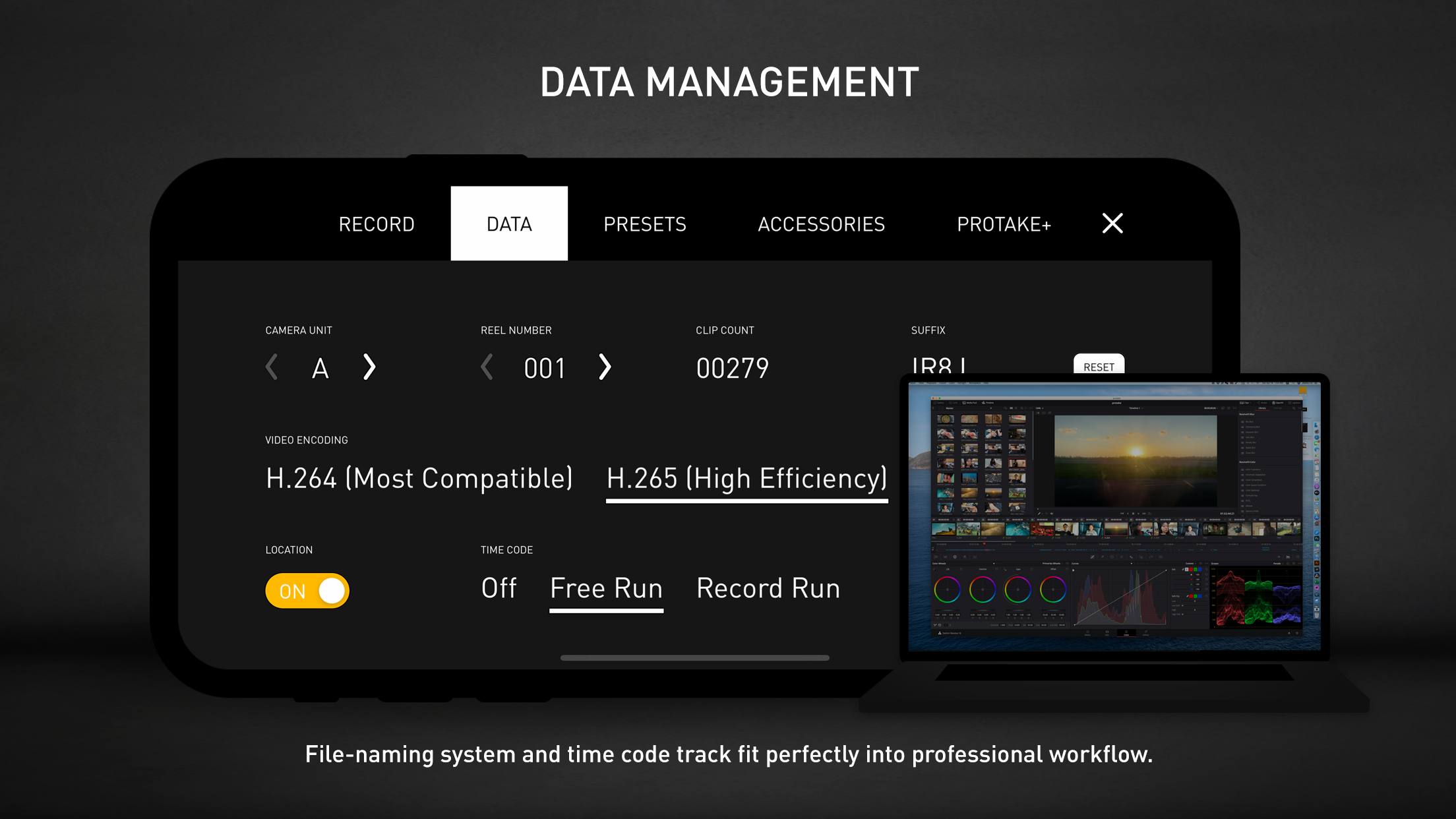Screen dimensions: 1456x819
Task: Increase reel number with right chevron
Action: [x=605, y=367]
